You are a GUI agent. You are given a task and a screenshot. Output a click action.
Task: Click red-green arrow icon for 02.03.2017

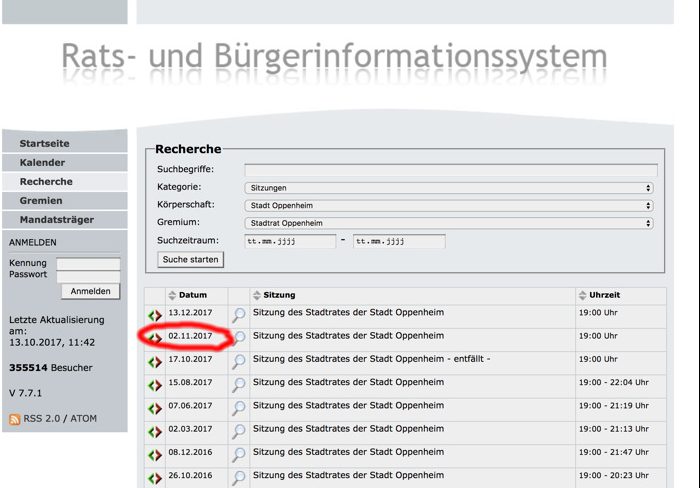pos(154,432)
